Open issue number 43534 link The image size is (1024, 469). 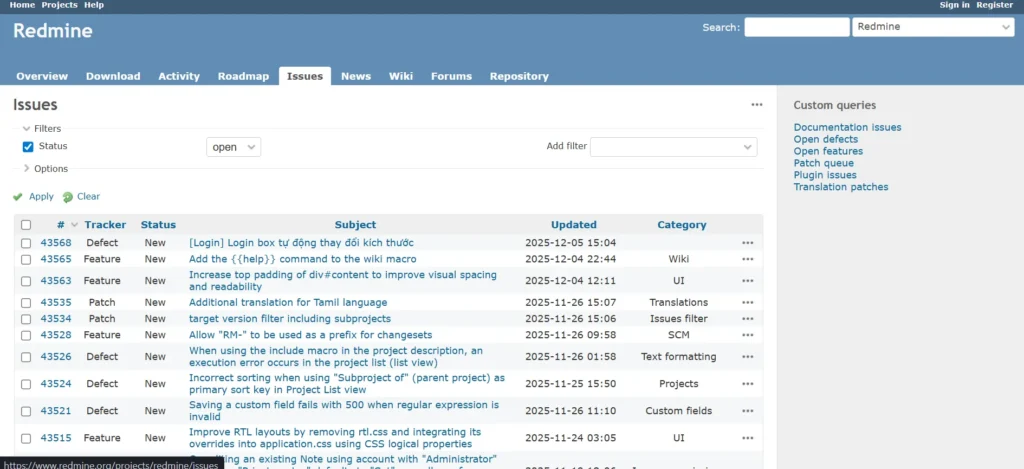(56, 319)
